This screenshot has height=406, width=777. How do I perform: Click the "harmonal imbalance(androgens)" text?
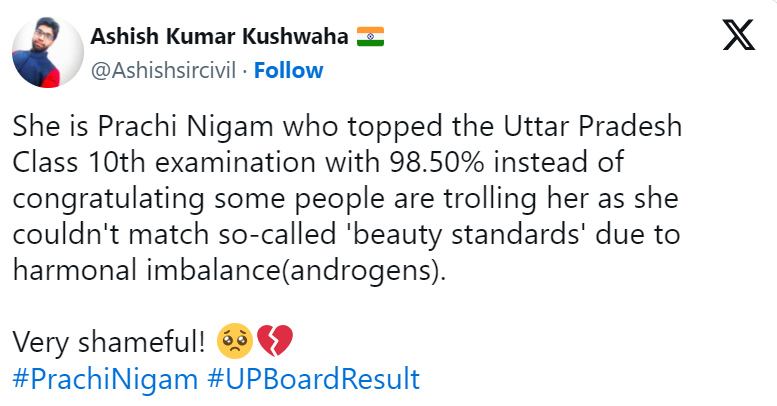227,270
